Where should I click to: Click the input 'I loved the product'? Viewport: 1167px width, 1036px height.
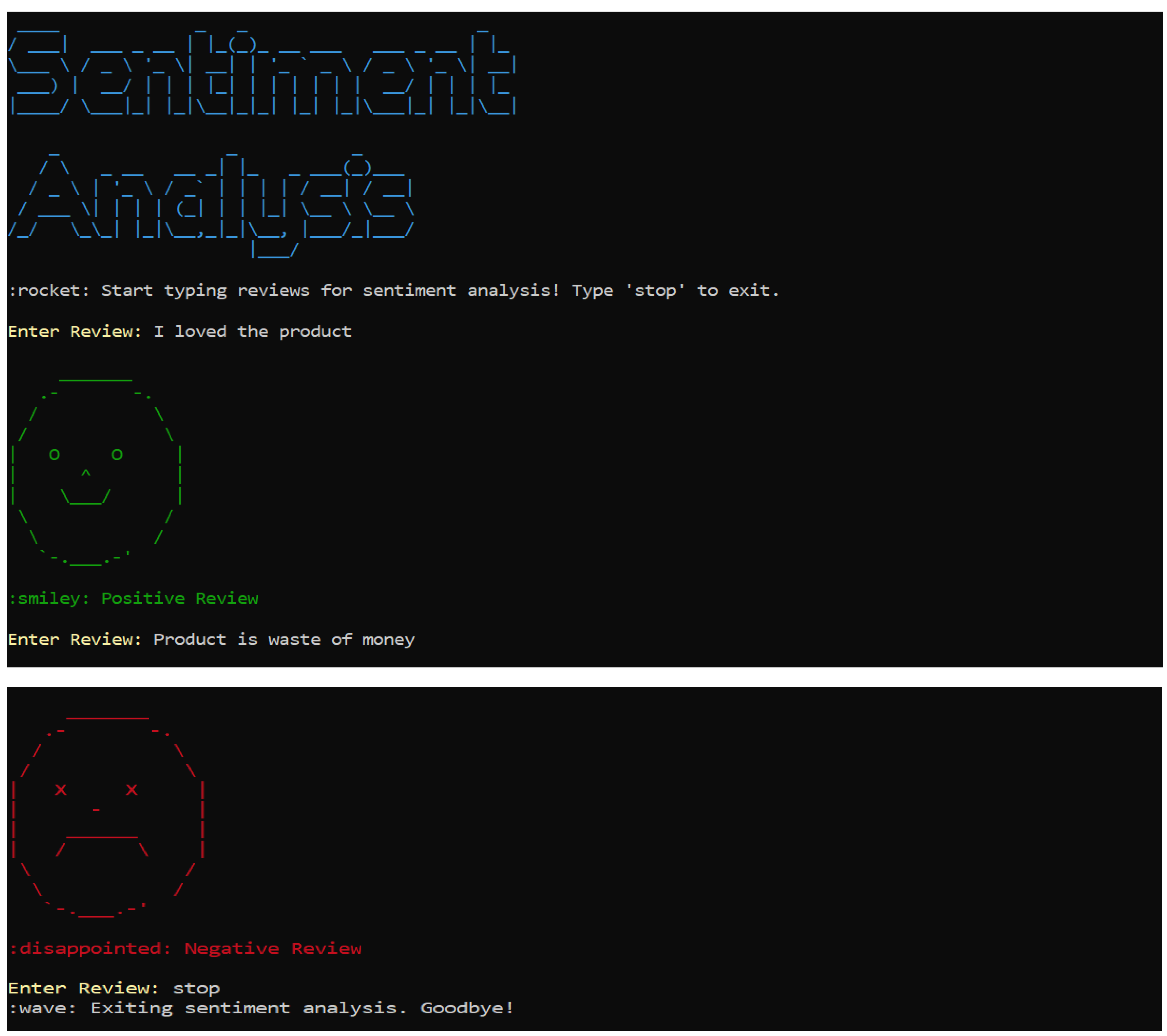pos(252,332)
